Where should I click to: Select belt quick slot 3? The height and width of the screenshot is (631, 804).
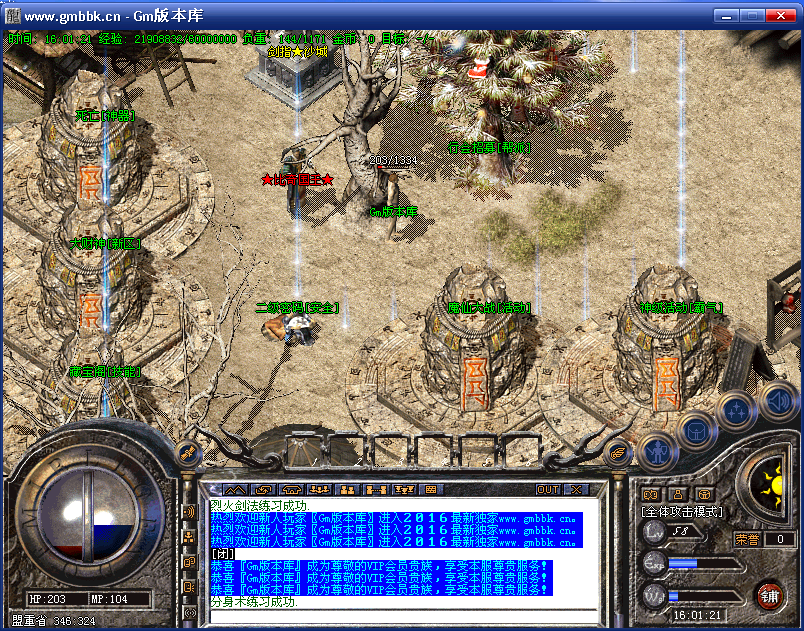[x=391, y=451]
